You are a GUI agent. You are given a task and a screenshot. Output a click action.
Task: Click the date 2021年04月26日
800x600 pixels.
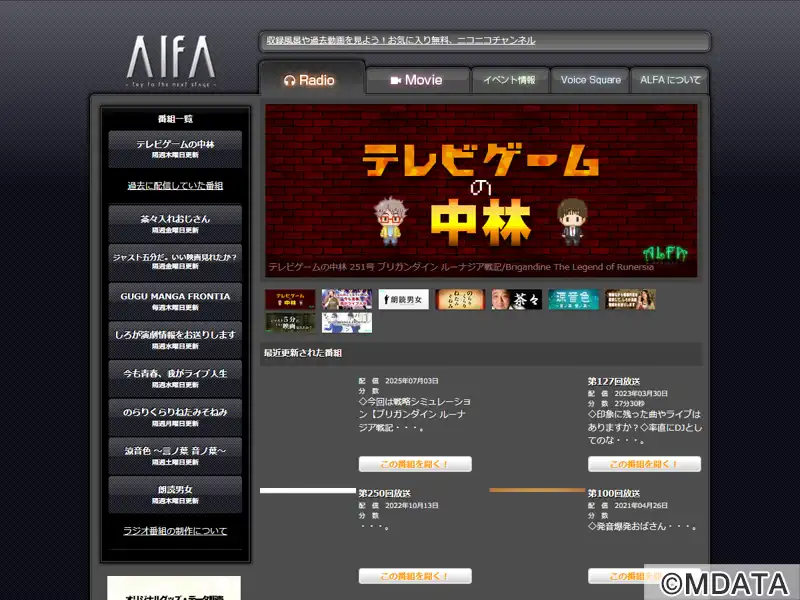point(641,506)
